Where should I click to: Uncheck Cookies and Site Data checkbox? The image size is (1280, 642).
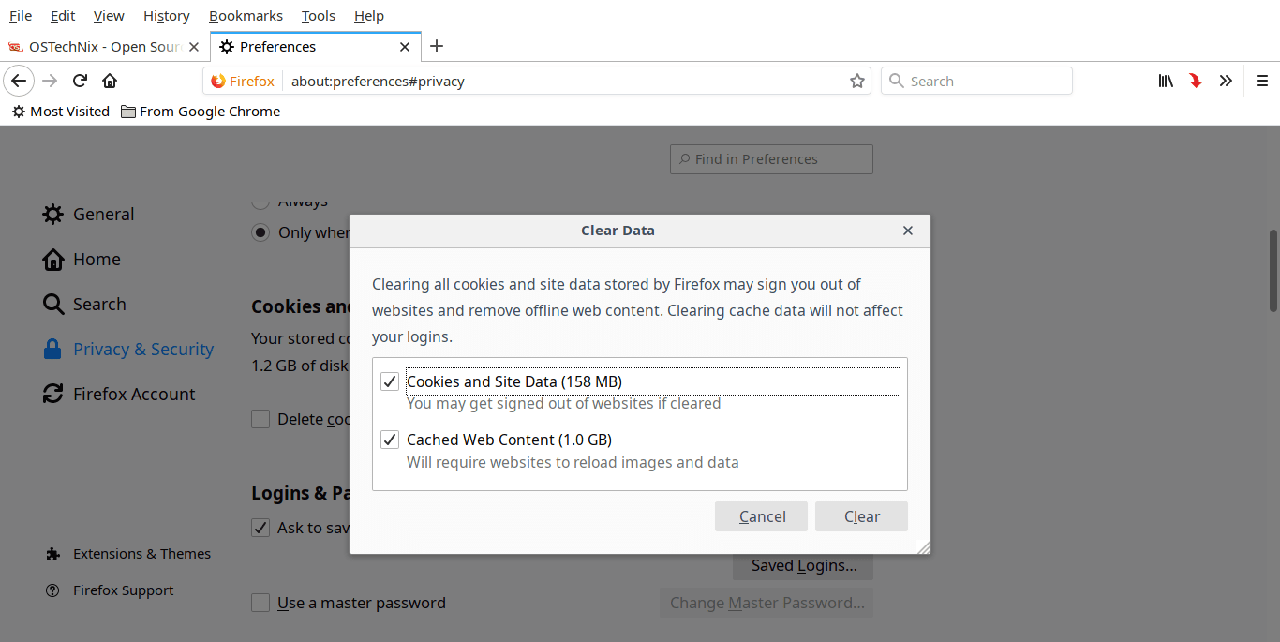tap(390, 381)
